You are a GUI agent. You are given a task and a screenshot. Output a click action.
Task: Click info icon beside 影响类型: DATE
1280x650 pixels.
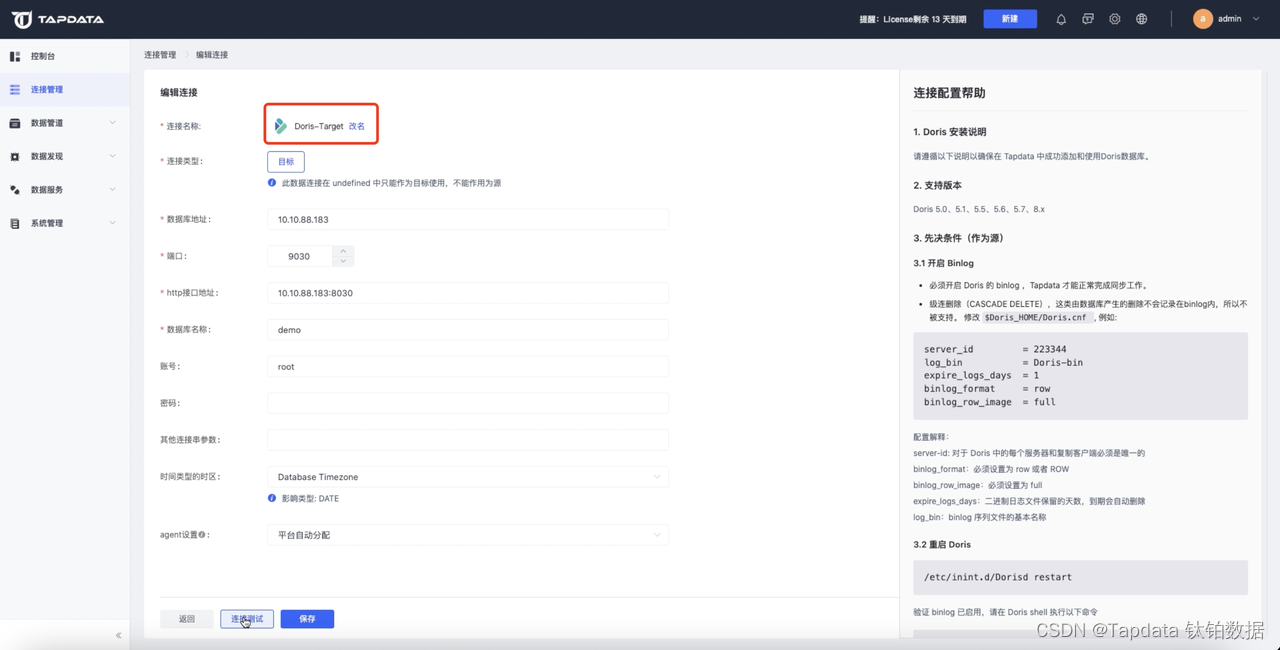(272, 498)
